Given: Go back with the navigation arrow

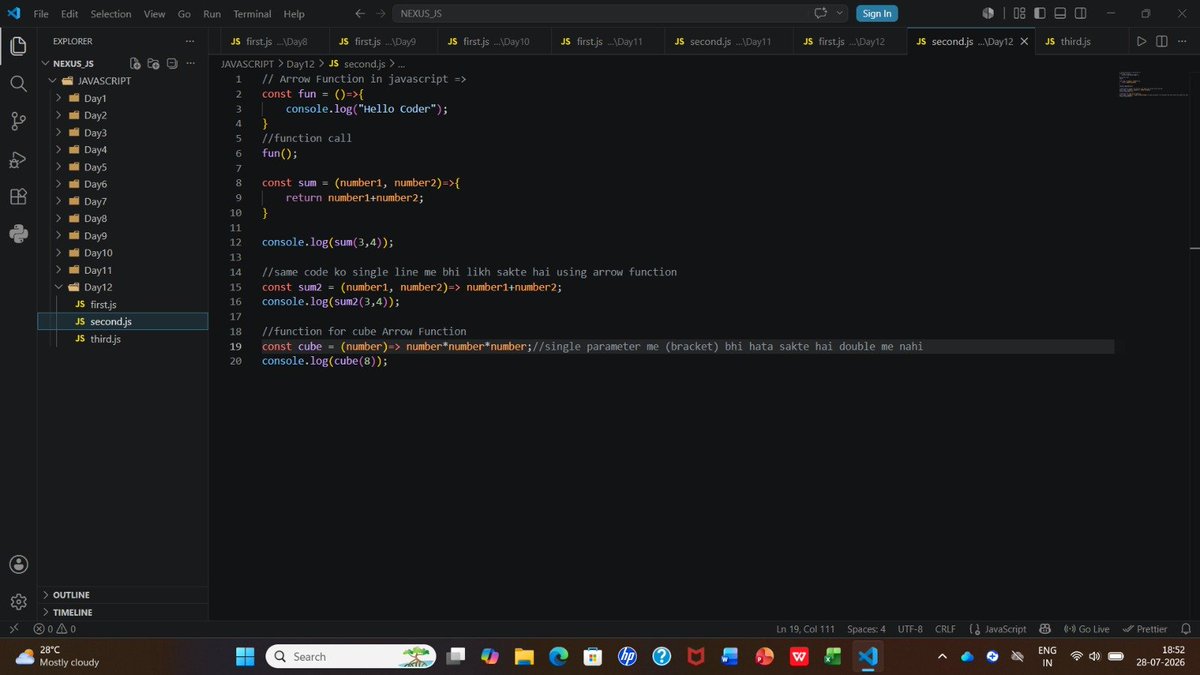Looking at the screenshot, I should (361, 13).
